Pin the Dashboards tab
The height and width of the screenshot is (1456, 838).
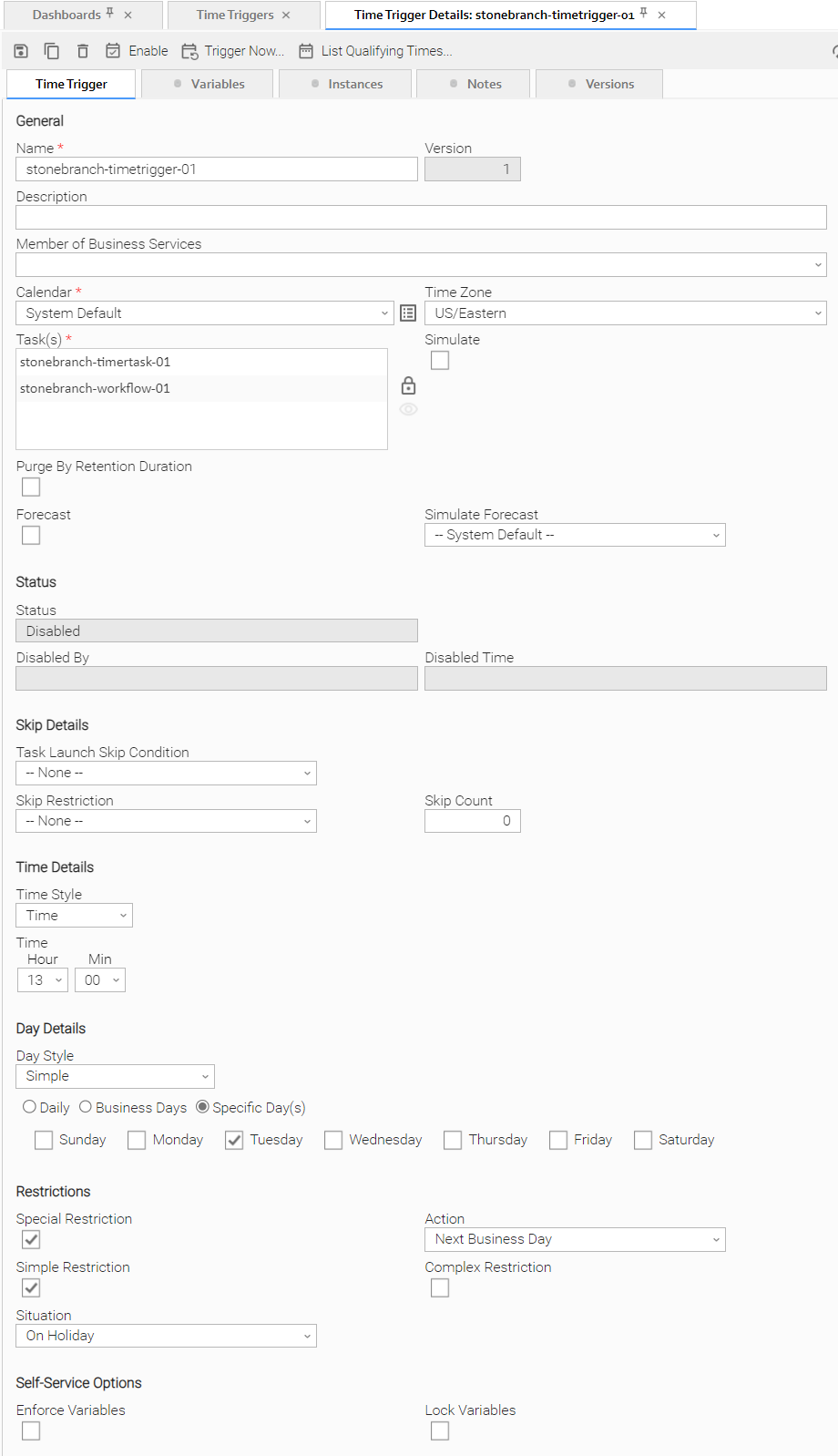coord(110,14)
